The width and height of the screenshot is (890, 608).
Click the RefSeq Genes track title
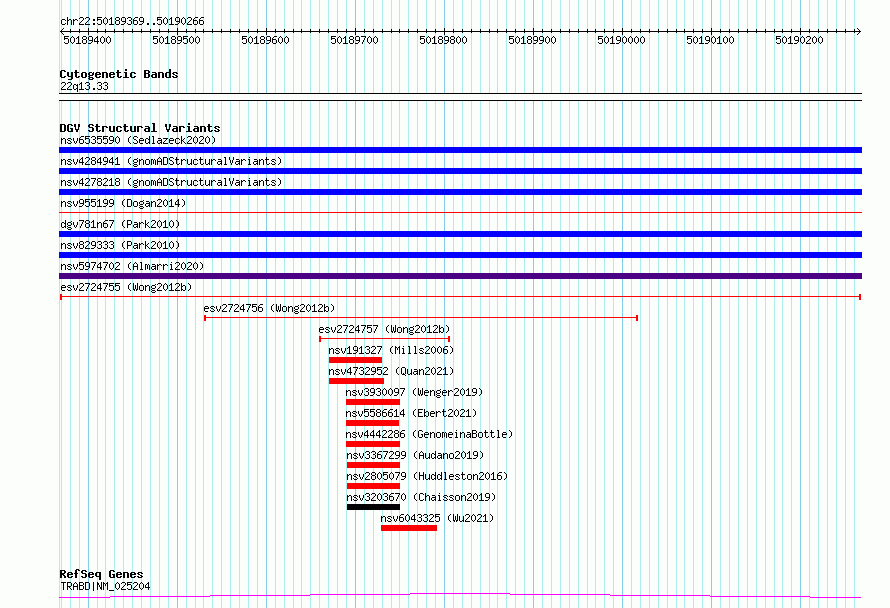pos(101,574)
